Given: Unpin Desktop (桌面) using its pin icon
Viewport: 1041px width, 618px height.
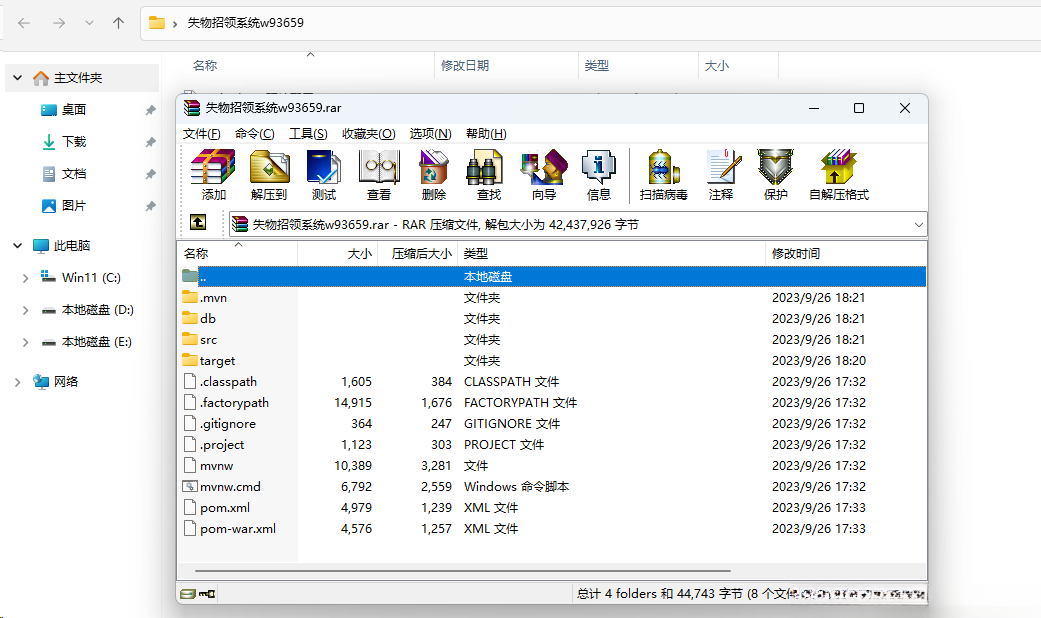Looking at the screenshot, I should pos(150,110).
